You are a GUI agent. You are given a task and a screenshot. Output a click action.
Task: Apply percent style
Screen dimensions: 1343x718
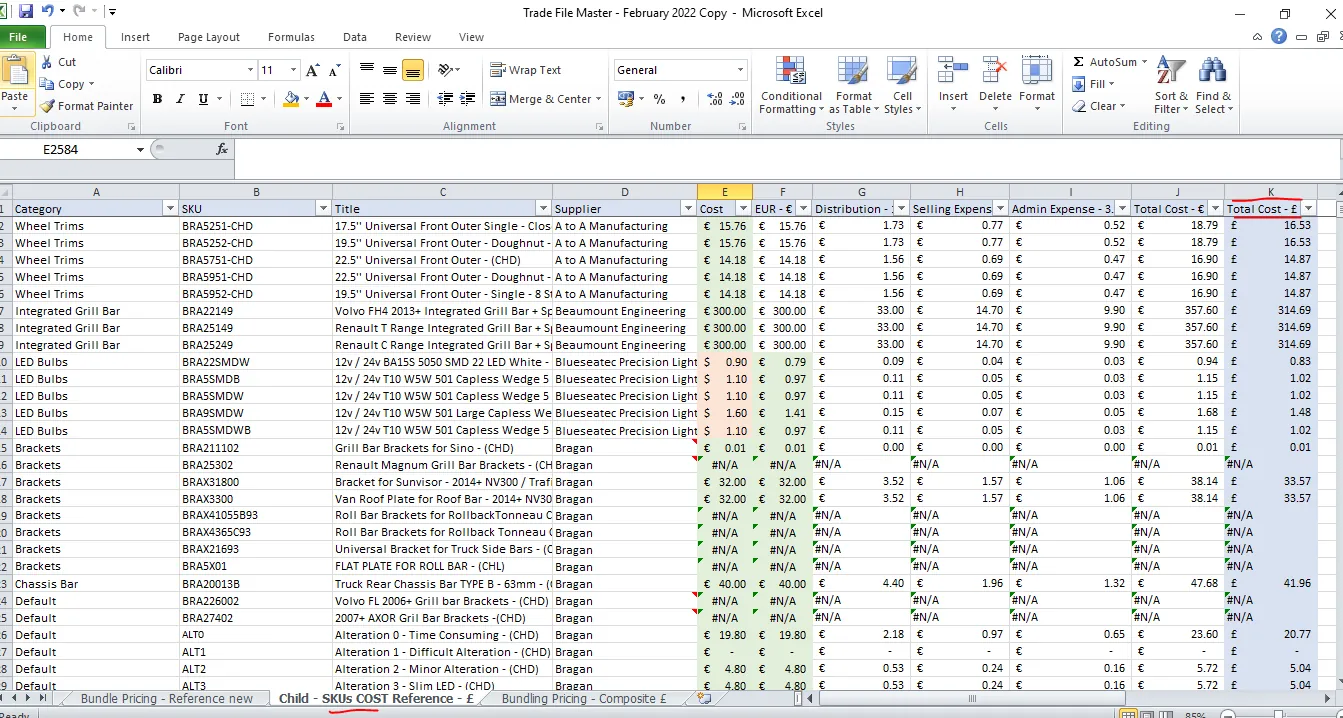pyautogui.click(x=660, y=99)
